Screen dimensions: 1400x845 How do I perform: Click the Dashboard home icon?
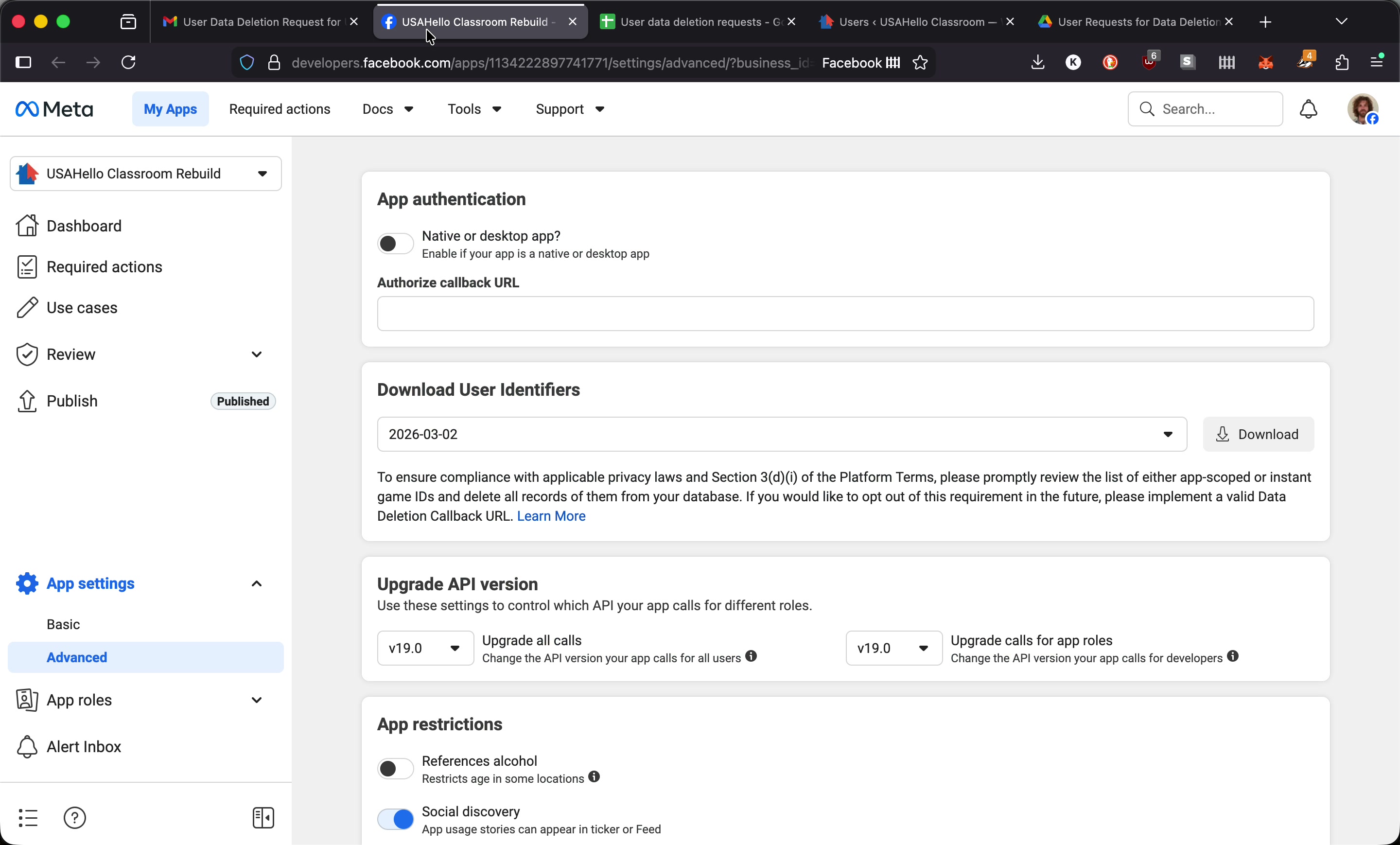click(x=27, y=226)
